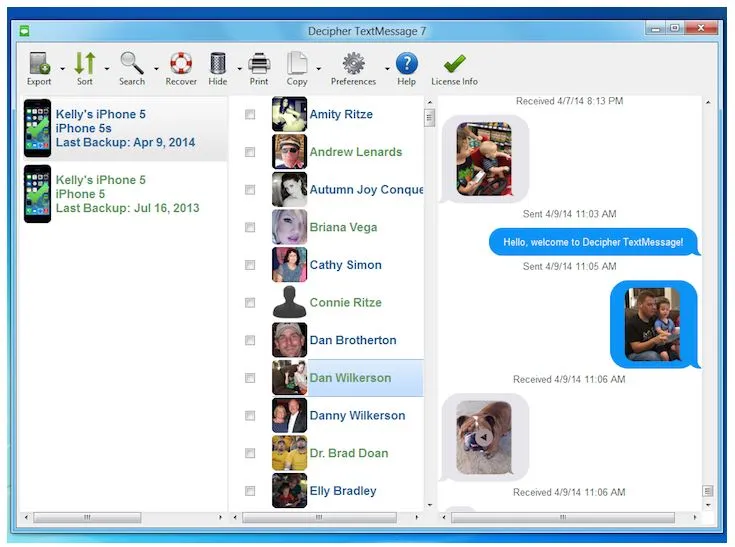735x547 pixels.
Task: Check the box next to Amity Ritze
Action: [250, 115]
